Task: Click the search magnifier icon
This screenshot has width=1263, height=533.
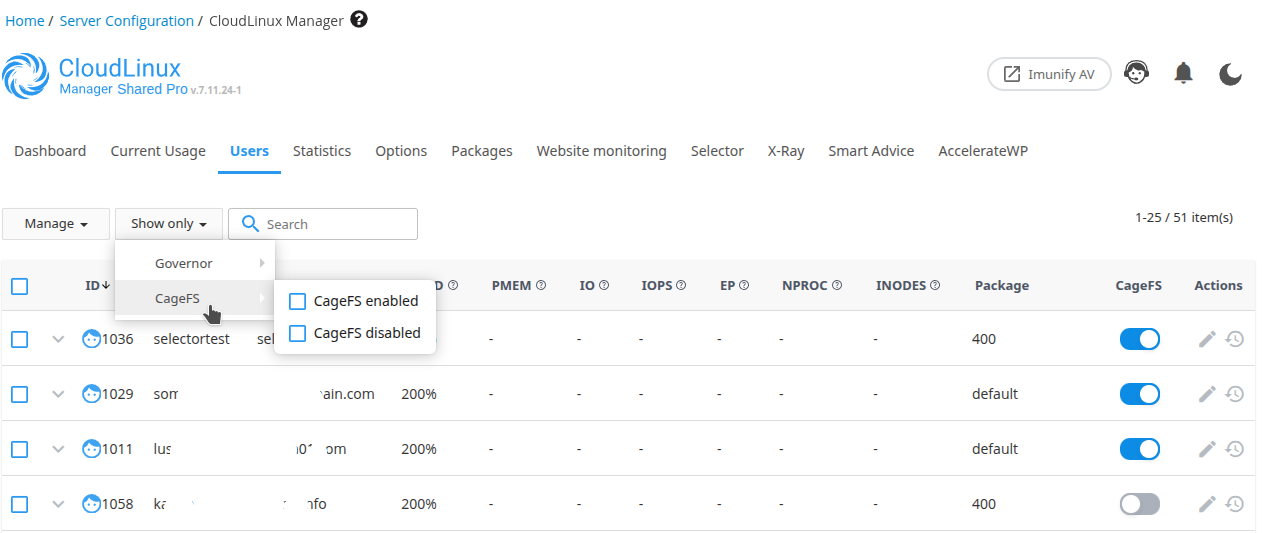Action: [x=251, y=224]
